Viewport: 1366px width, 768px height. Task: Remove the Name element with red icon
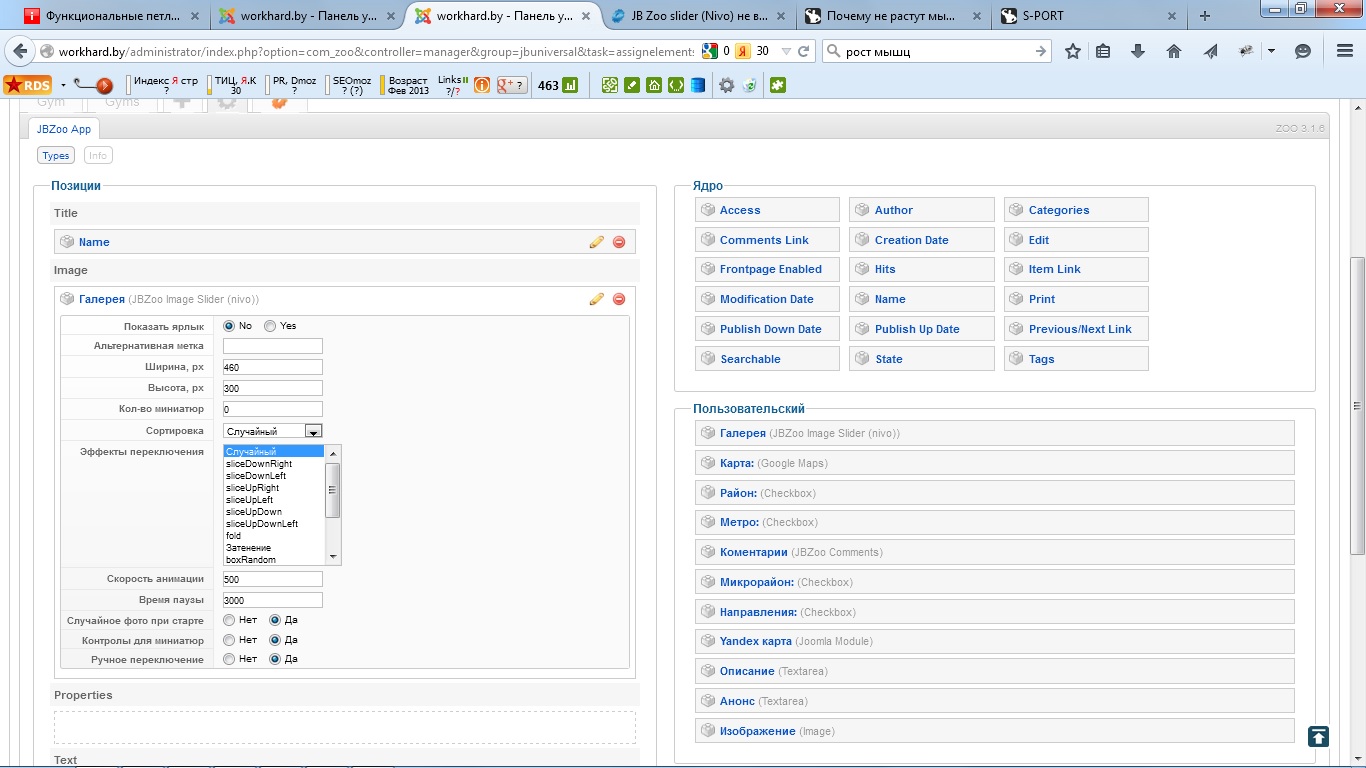[619, 242]
